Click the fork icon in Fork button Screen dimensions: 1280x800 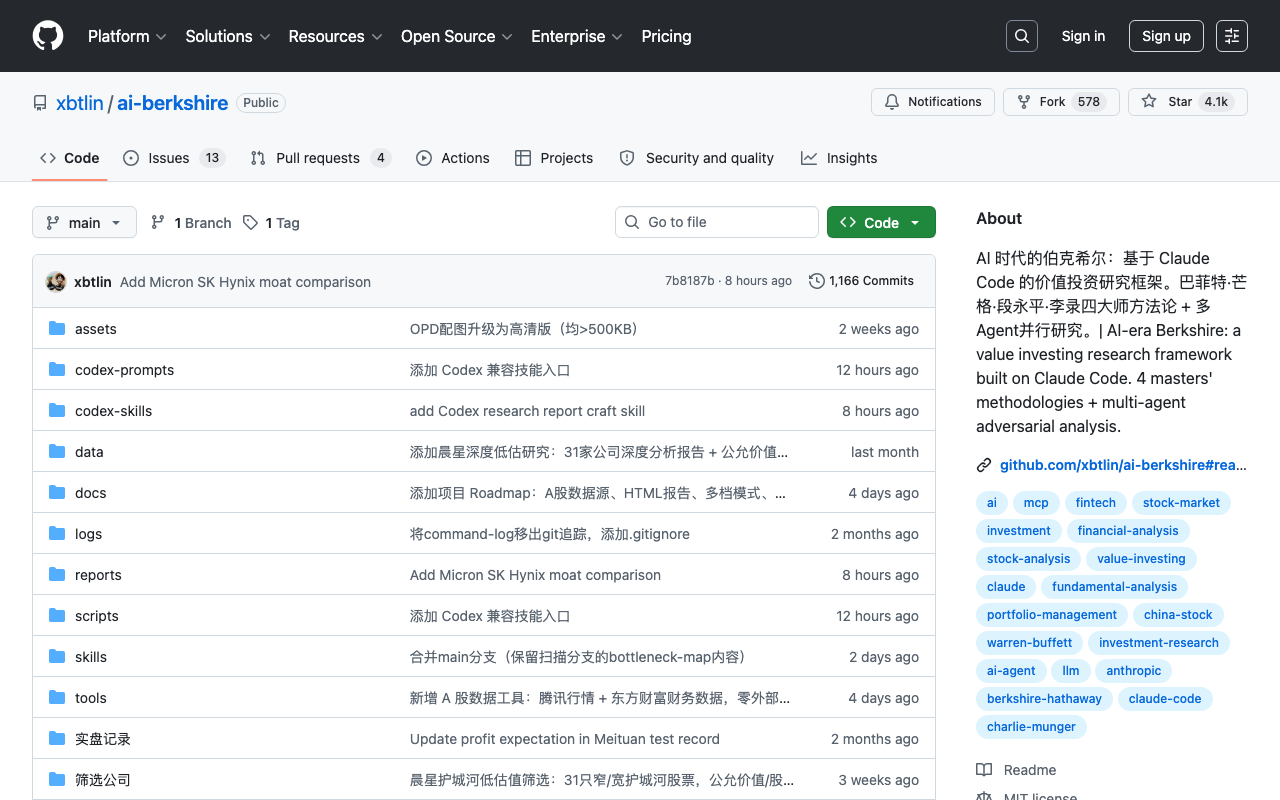(1024, 102)
